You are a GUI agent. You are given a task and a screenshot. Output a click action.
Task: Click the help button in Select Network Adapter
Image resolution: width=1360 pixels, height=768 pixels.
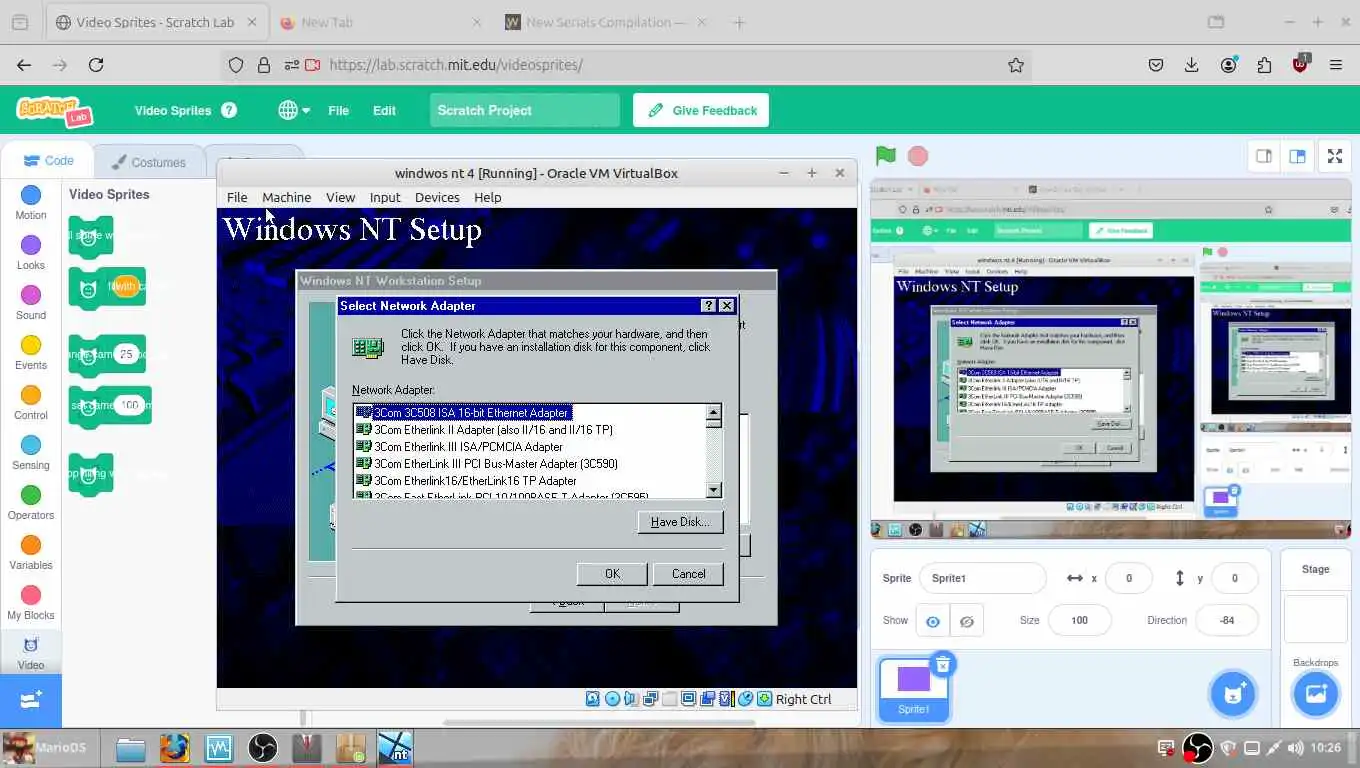click(x=709, y=306)
